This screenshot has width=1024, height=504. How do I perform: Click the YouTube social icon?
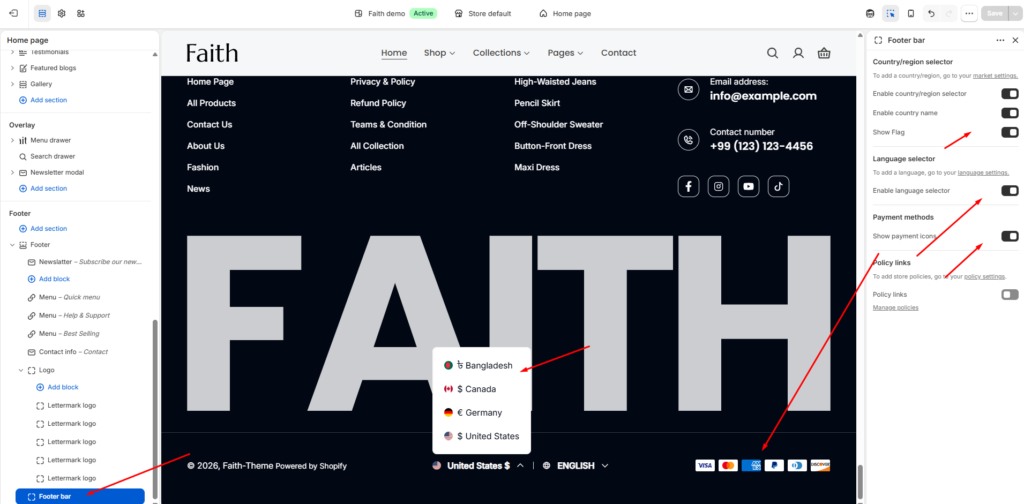[x=748, y=187]
